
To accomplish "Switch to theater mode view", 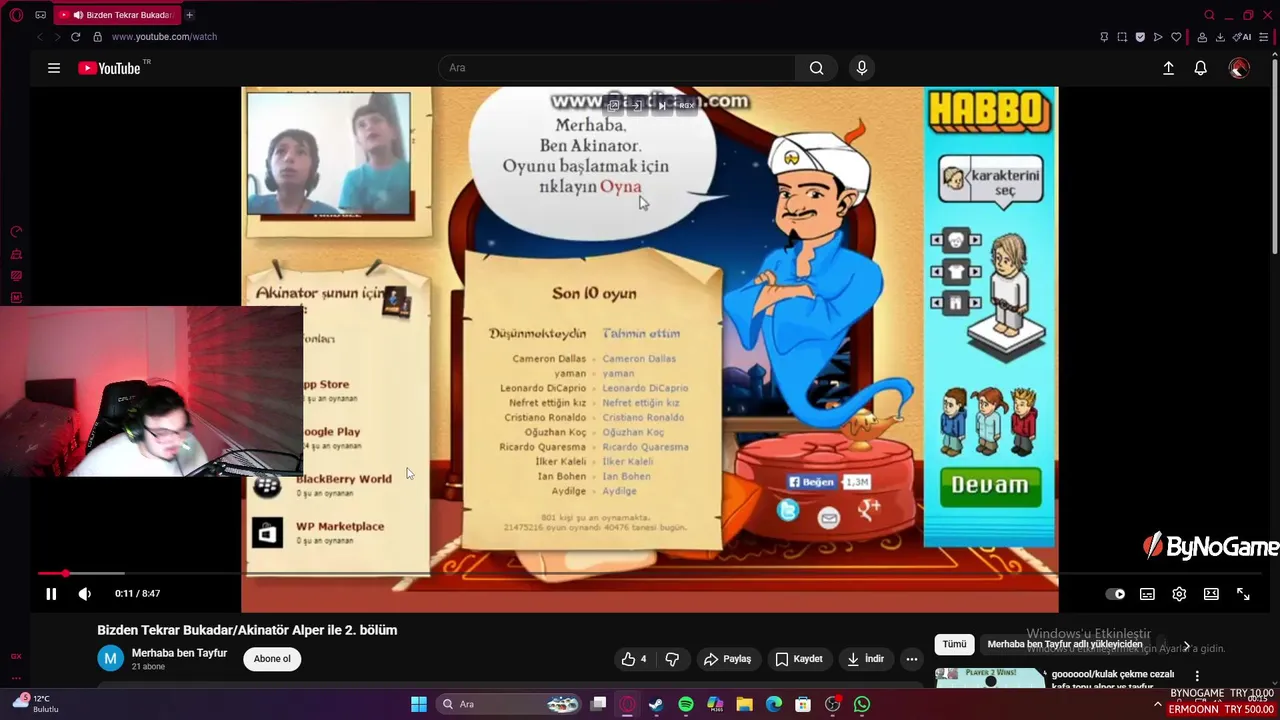I will tap(1211, 594).
